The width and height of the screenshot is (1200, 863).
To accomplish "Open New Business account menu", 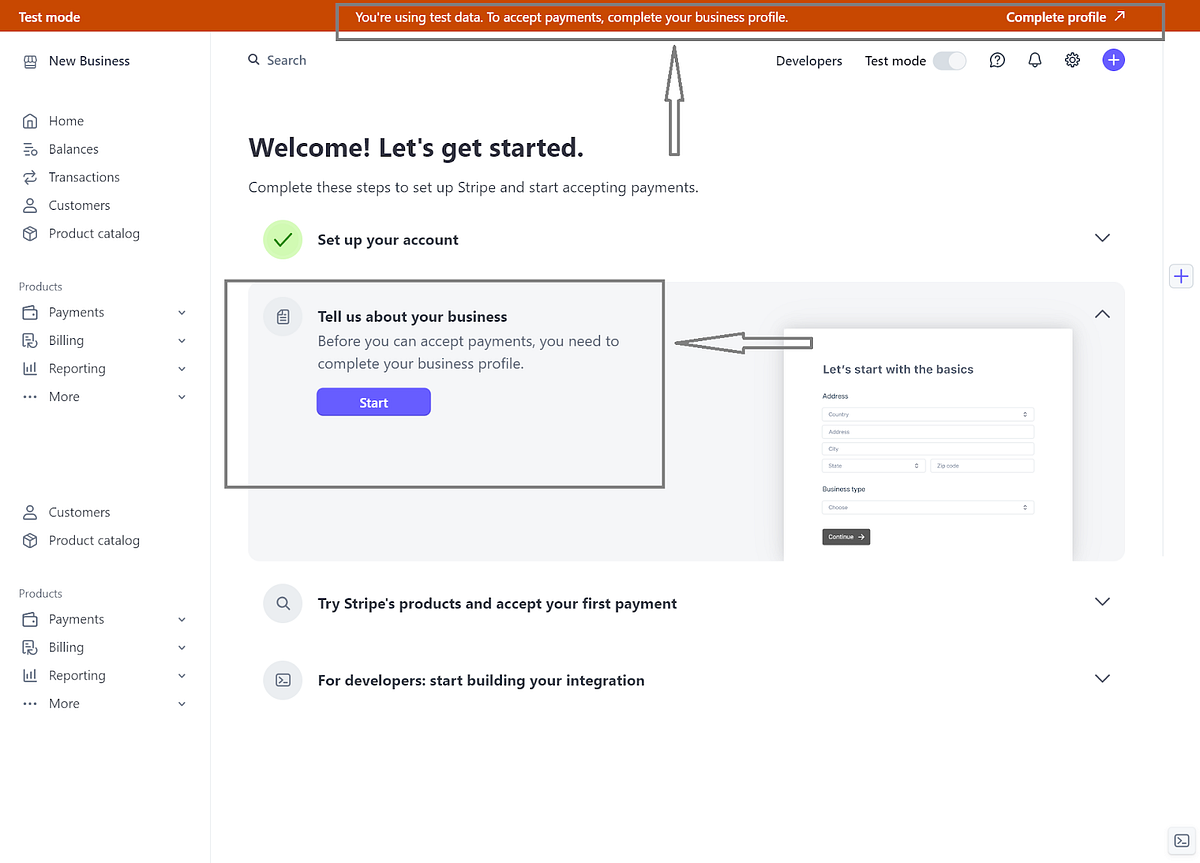I will [x=89, y=61].
